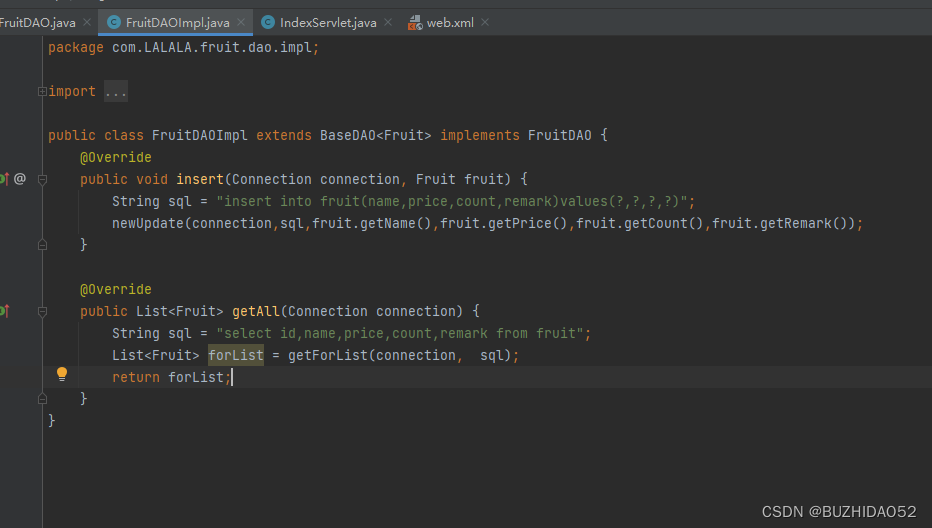Screen dimensions: 932x528
Task: Click fruit.getRemark() in newUpdate call
Action: [779, 224]
